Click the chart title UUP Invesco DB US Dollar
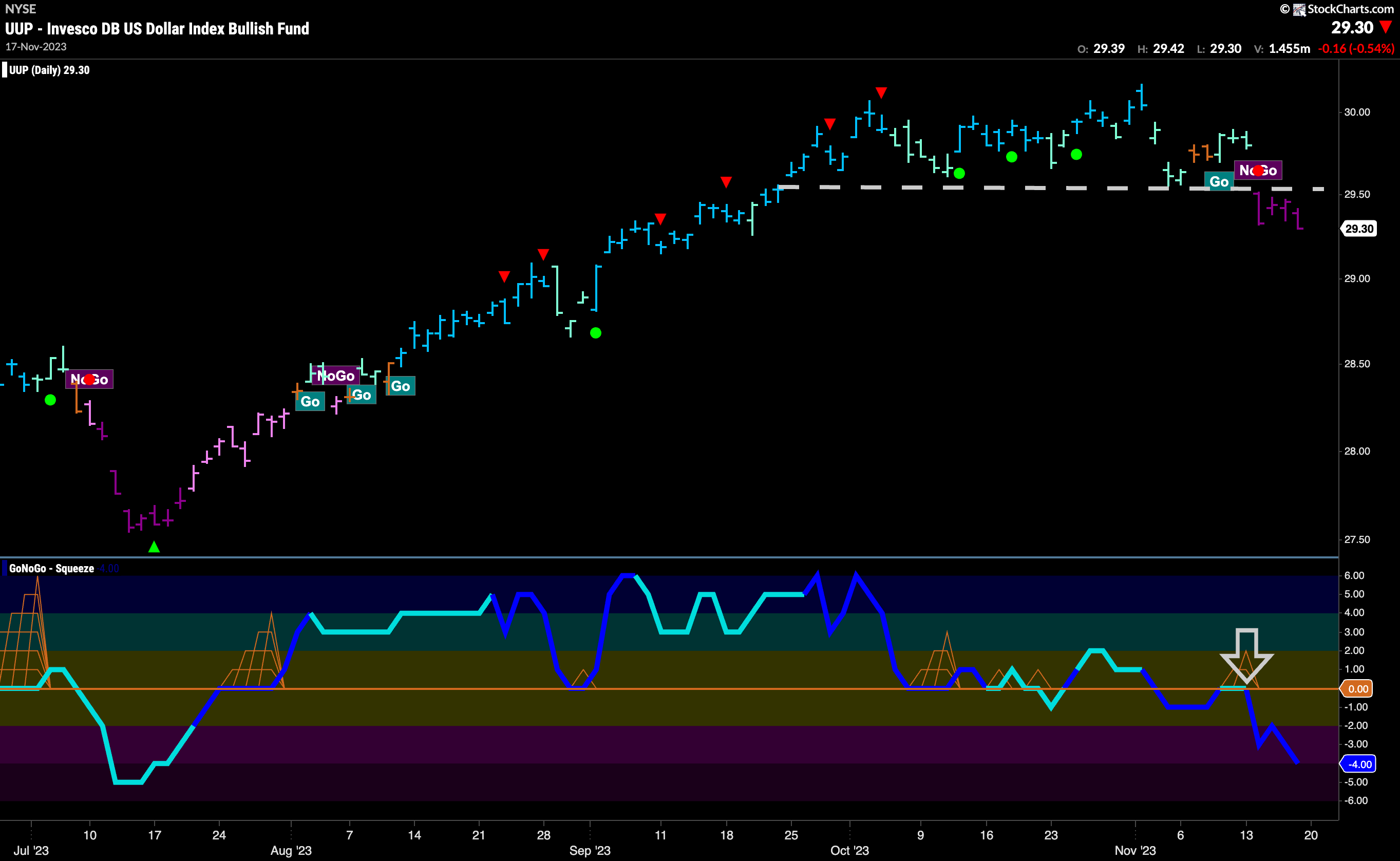Viewport: 1400px width, 861px height. coord(157,28)
